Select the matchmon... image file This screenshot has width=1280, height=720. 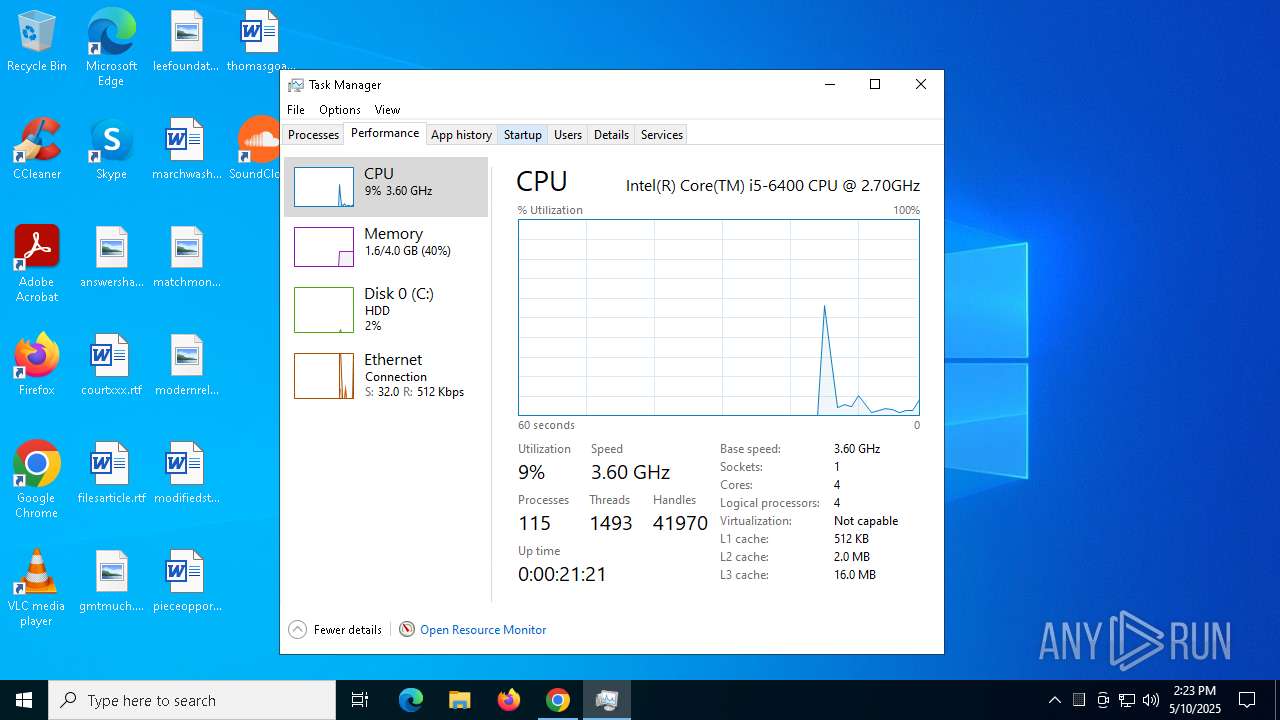(x=186, y=258)
